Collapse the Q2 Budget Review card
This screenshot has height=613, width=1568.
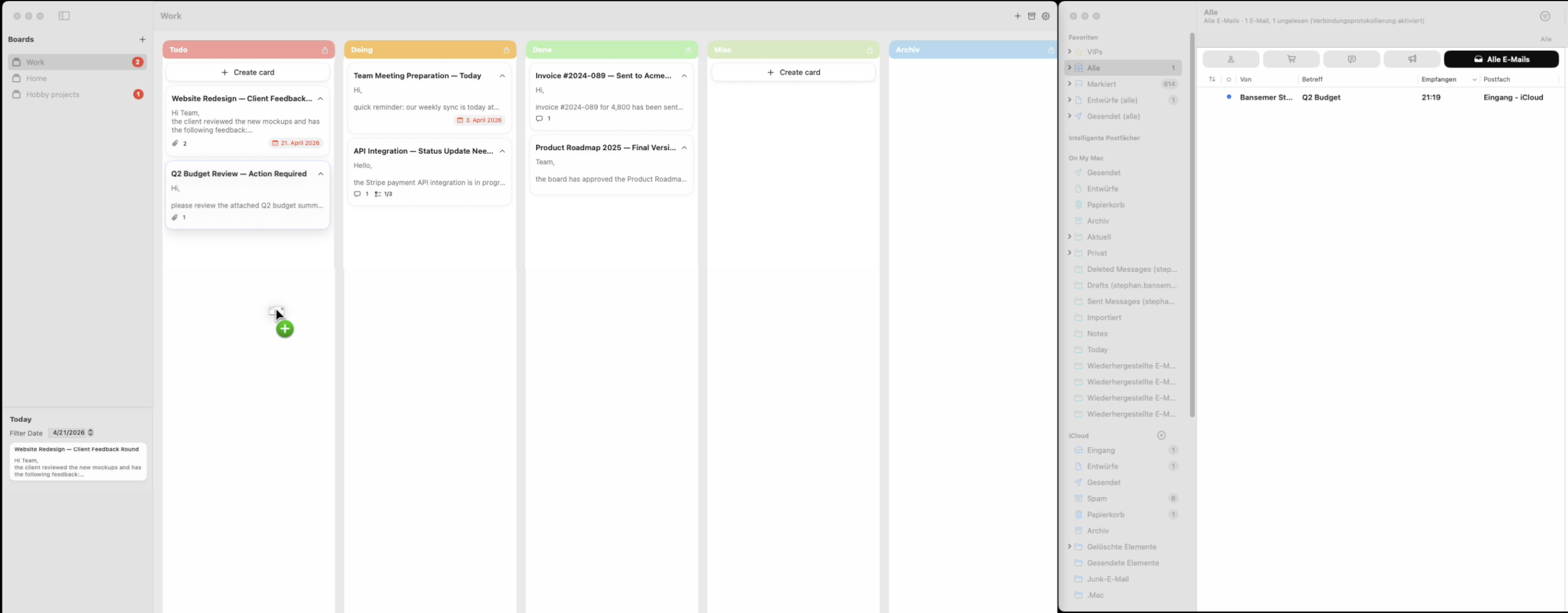(x=320, y=174)
